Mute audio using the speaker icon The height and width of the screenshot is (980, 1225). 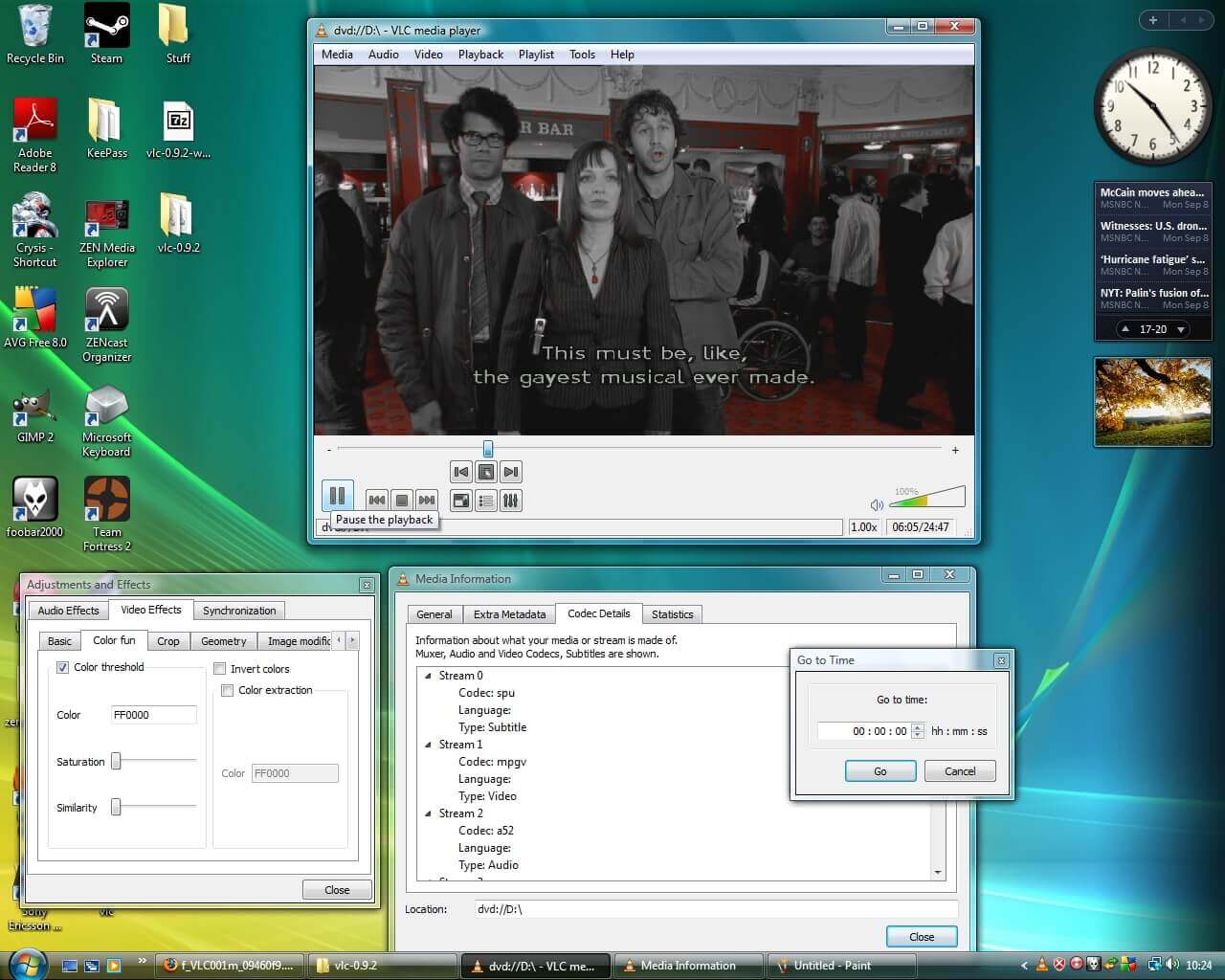click(877, 502)
